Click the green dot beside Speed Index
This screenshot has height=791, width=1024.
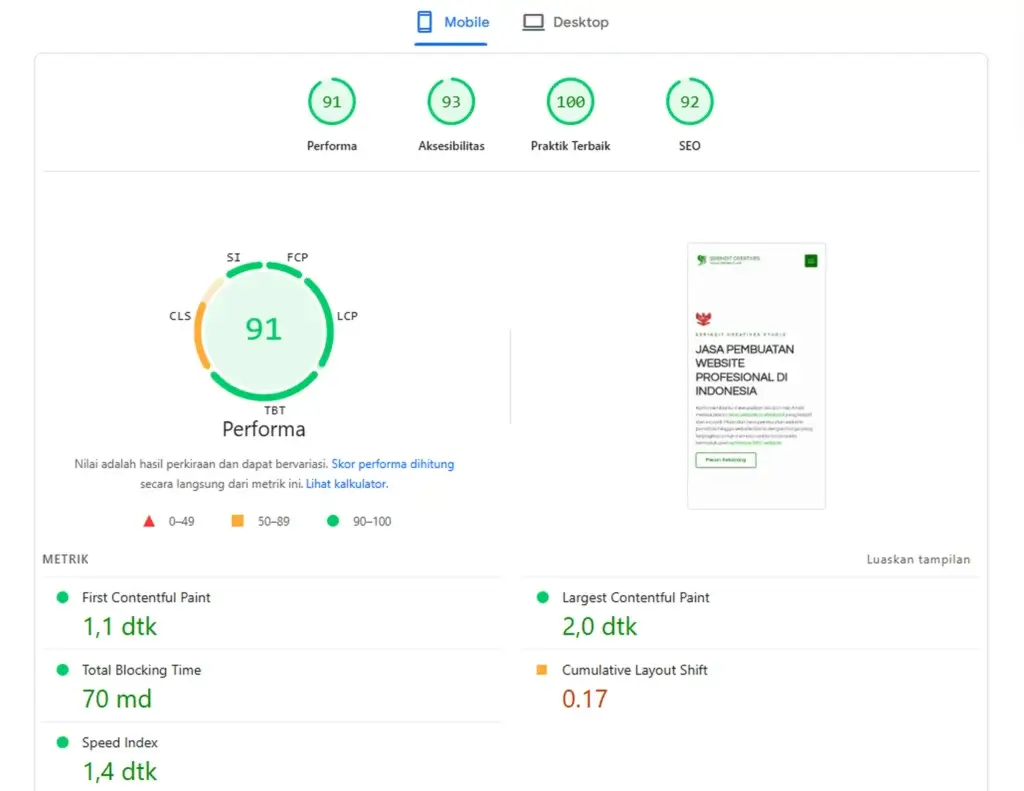click(x=64, y=743)
